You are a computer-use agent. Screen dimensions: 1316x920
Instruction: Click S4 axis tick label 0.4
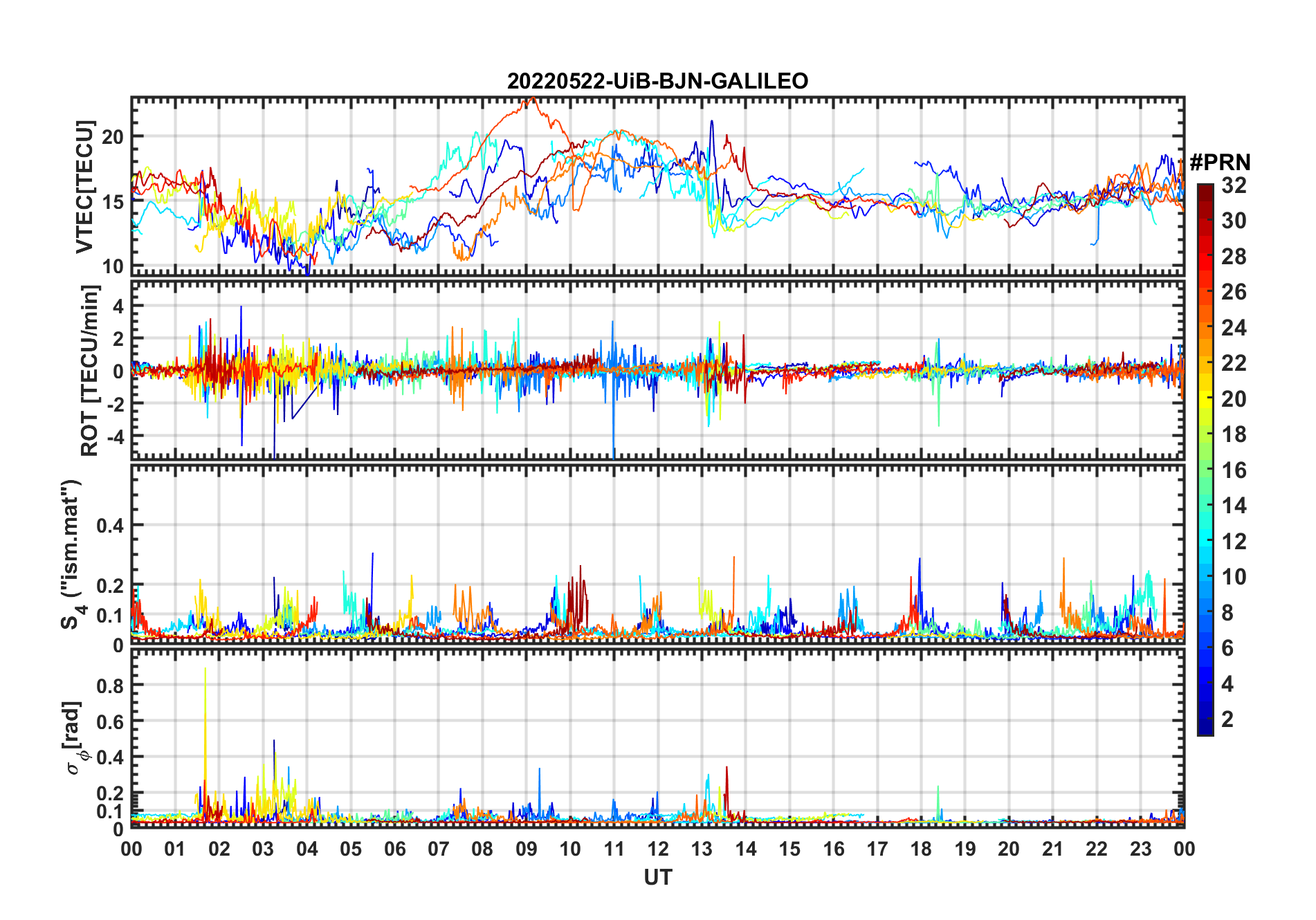[110, 526]
